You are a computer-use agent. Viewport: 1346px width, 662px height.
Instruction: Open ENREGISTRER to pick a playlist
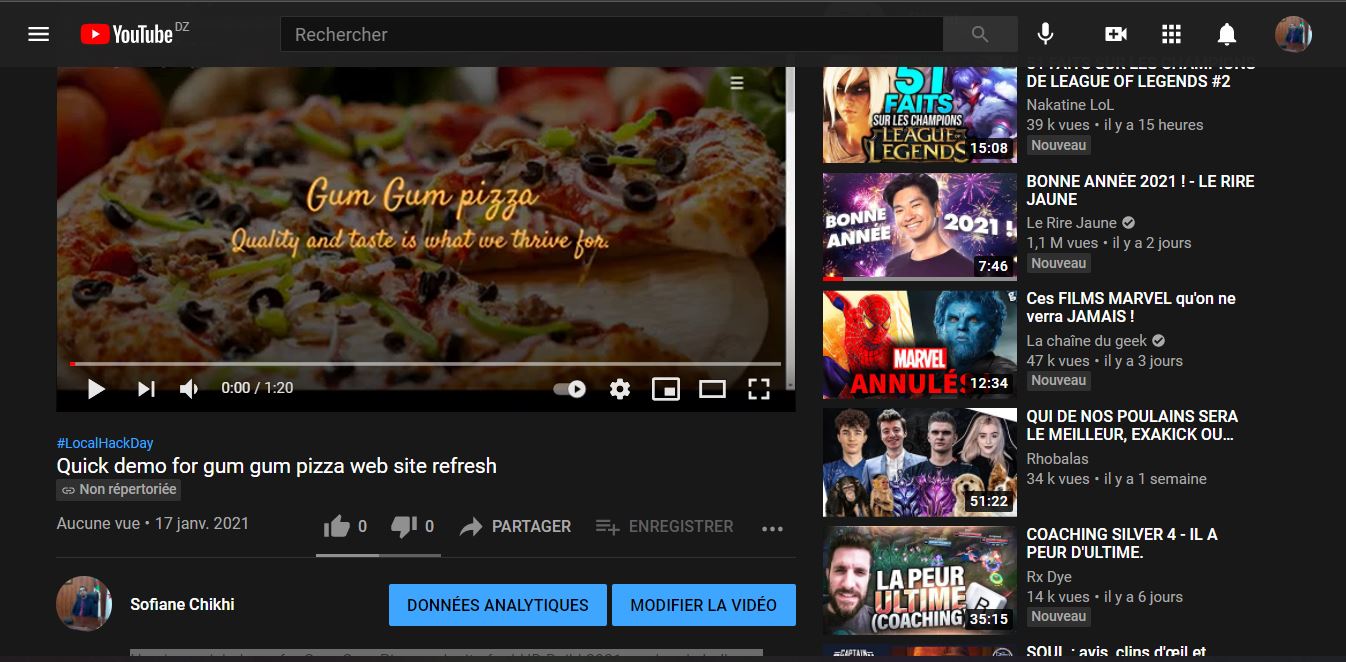pos(664,526)
